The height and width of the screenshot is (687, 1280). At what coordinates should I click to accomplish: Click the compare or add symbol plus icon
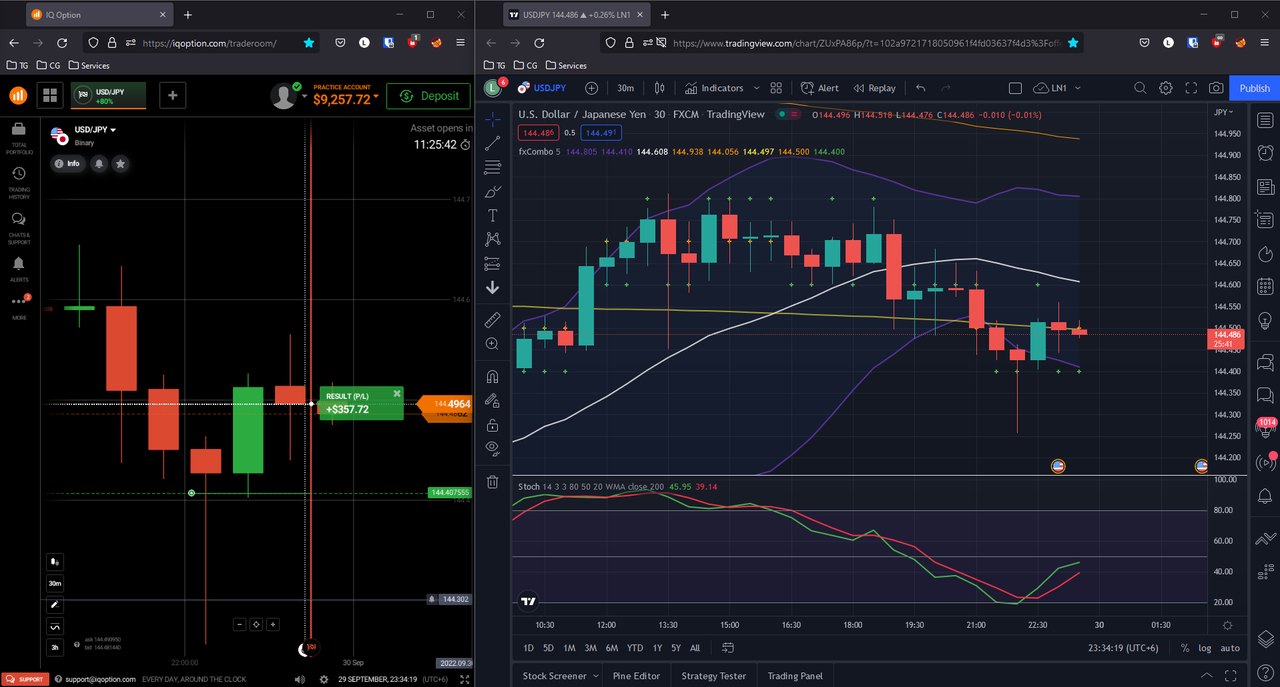point(591,88)
